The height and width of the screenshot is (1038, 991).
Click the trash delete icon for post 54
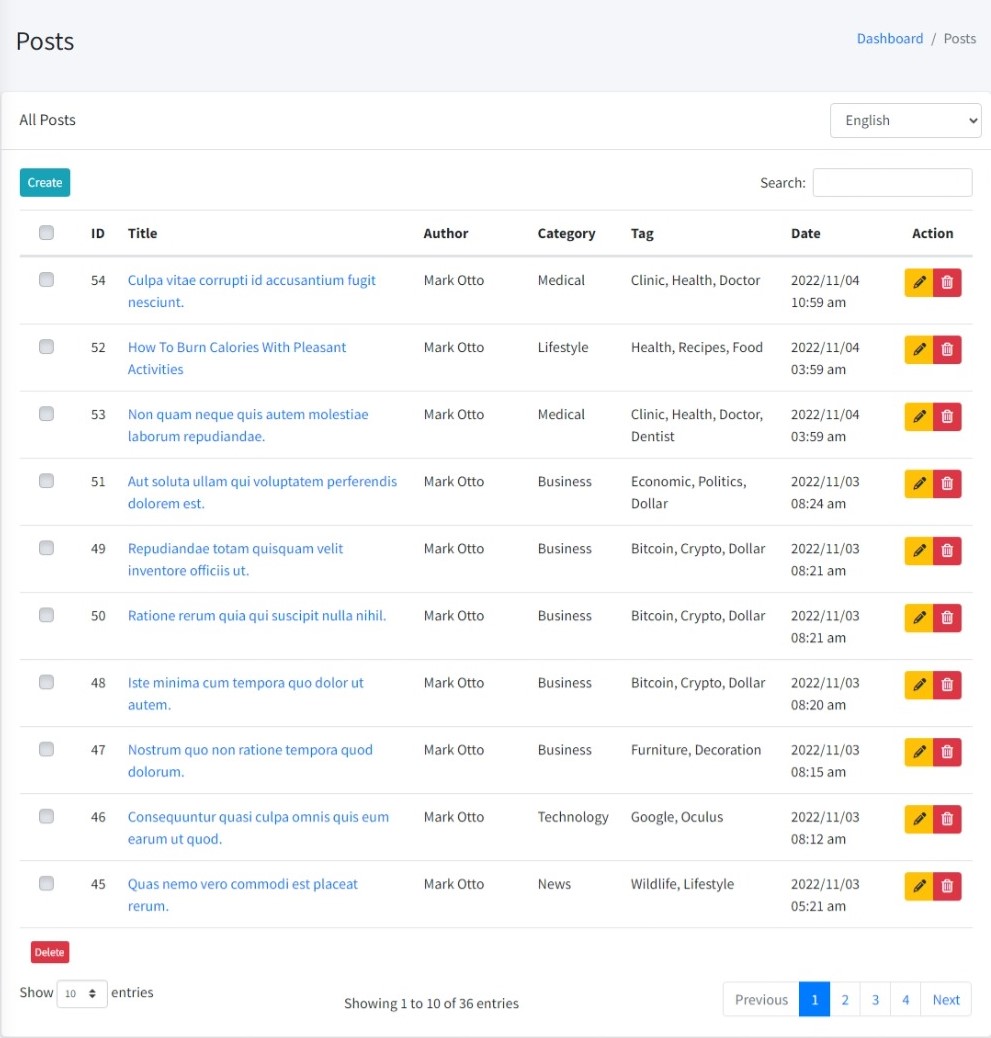(947, 283)
